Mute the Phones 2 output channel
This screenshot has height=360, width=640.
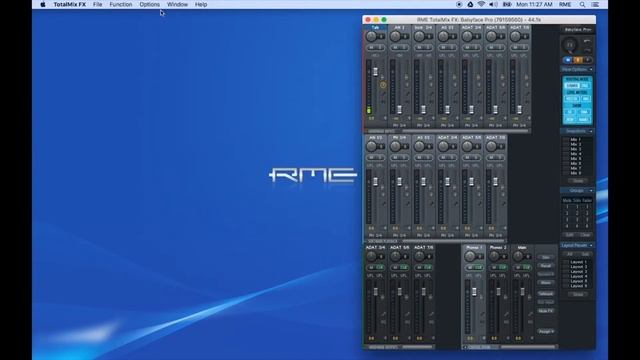pos(494,268)
